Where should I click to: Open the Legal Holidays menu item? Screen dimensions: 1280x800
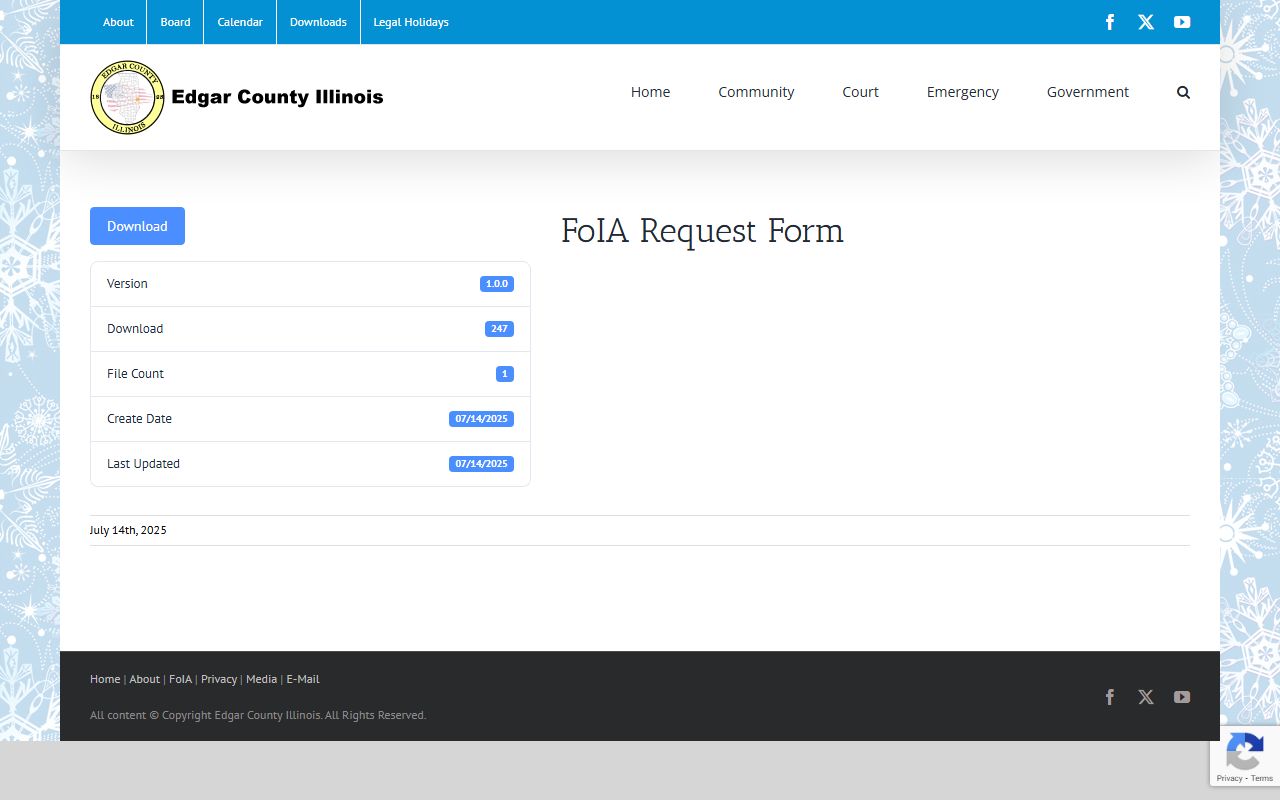[411, 22]
